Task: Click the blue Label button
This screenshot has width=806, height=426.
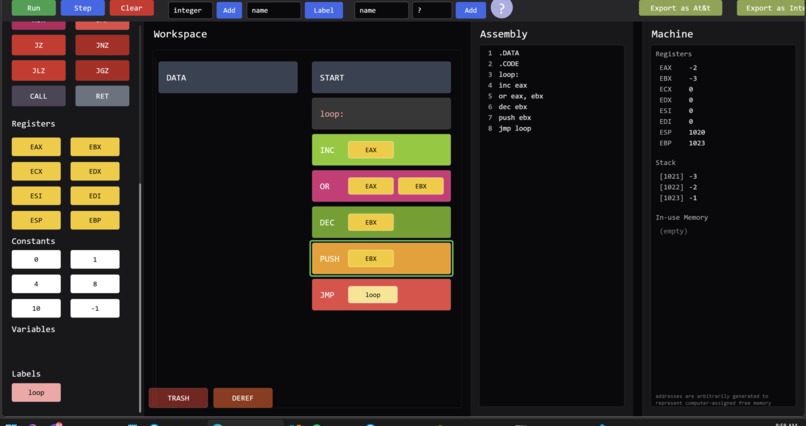Action: (x=324, y=10)
